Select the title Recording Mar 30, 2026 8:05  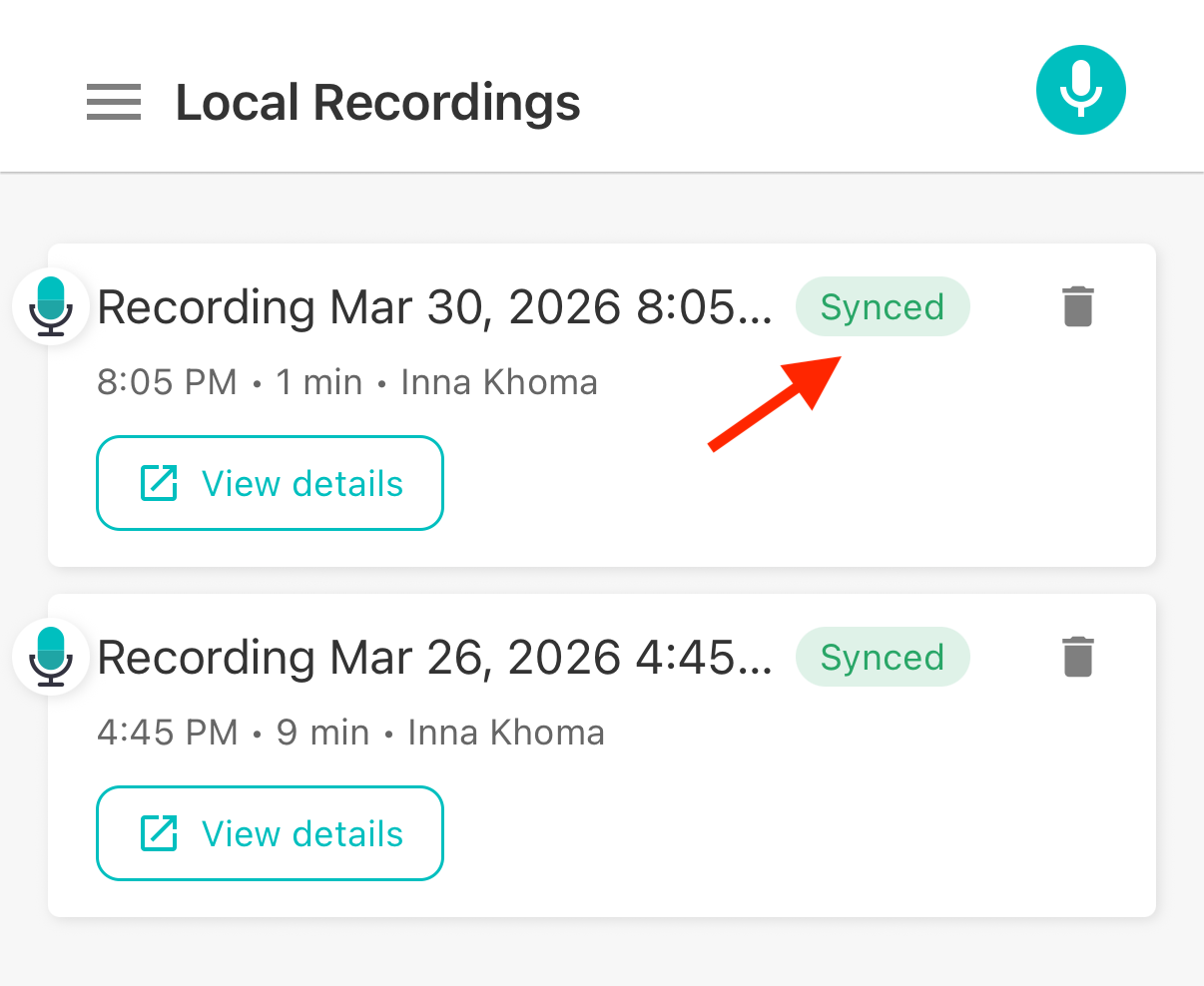tap(434, 307)
